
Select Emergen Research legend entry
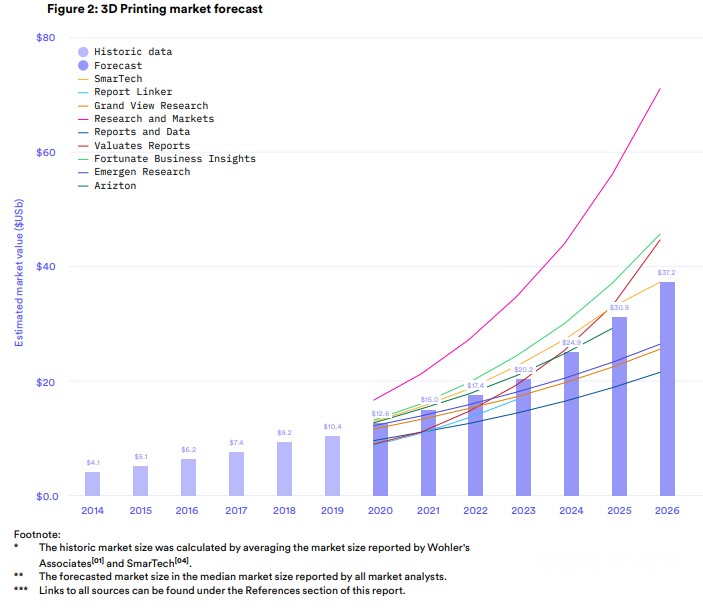point(141,172)
